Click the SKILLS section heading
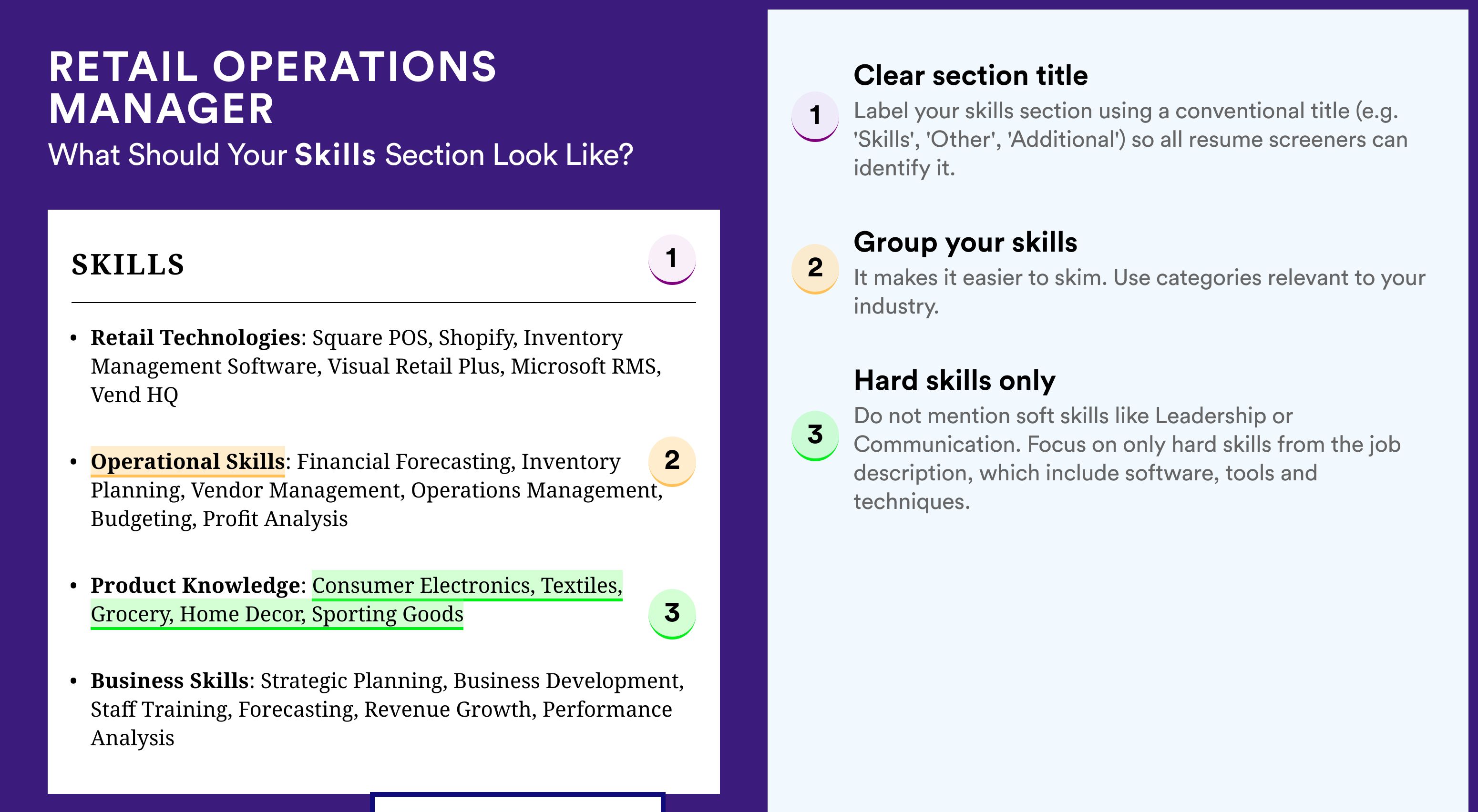 coord(128,264)
